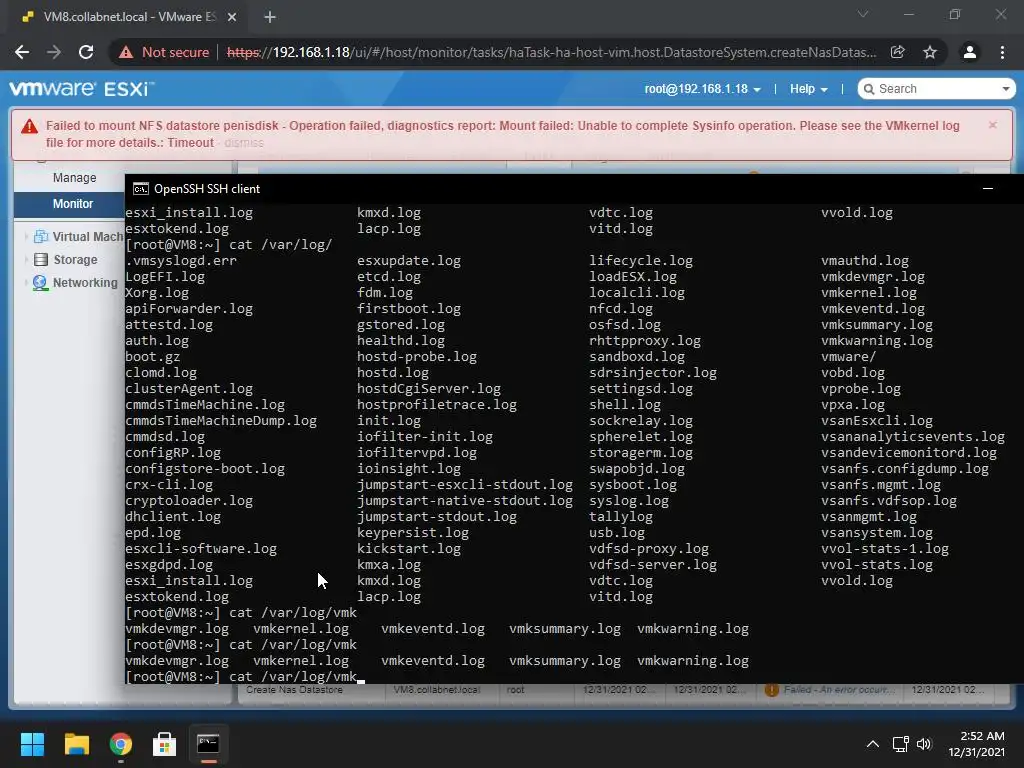Click vsananalyticsevents.log in terminal listing
Screen dimensions: 1024x768
click(x=913, y=436)
